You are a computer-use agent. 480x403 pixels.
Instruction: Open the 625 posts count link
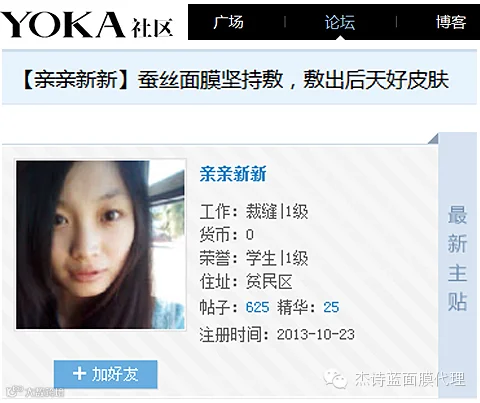(x=257, y=307)
